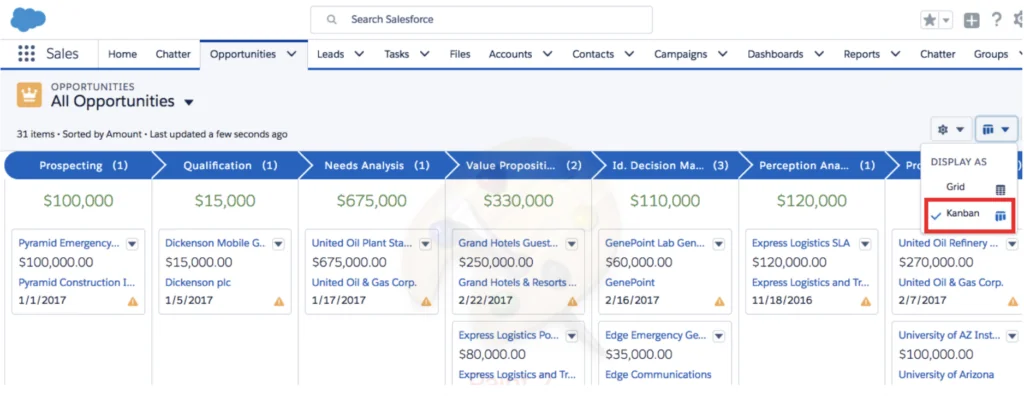The width and height of the screenshot is (1024, 403).
Task: Click warning icon on Pyramid Emergency card
Action: coord(133,302)
